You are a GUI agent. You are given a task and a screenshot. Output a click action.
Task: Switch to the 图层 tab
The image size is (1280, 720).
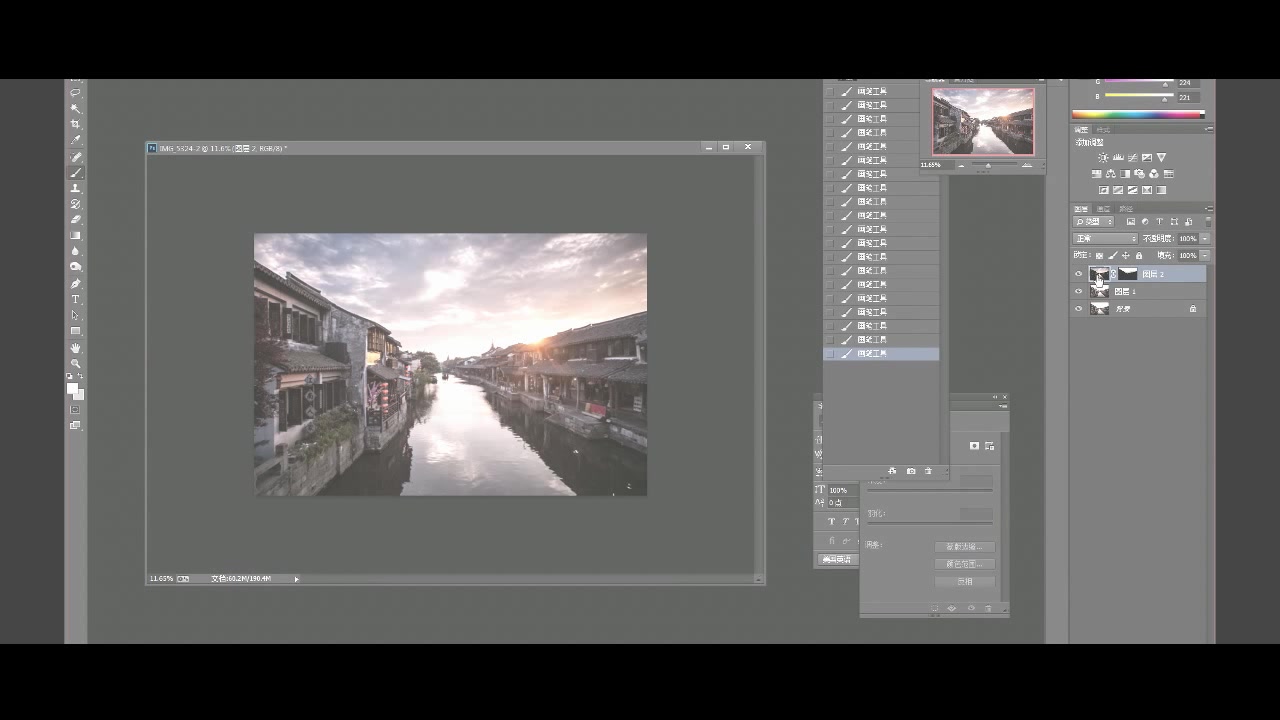[x=1081, y=209]
